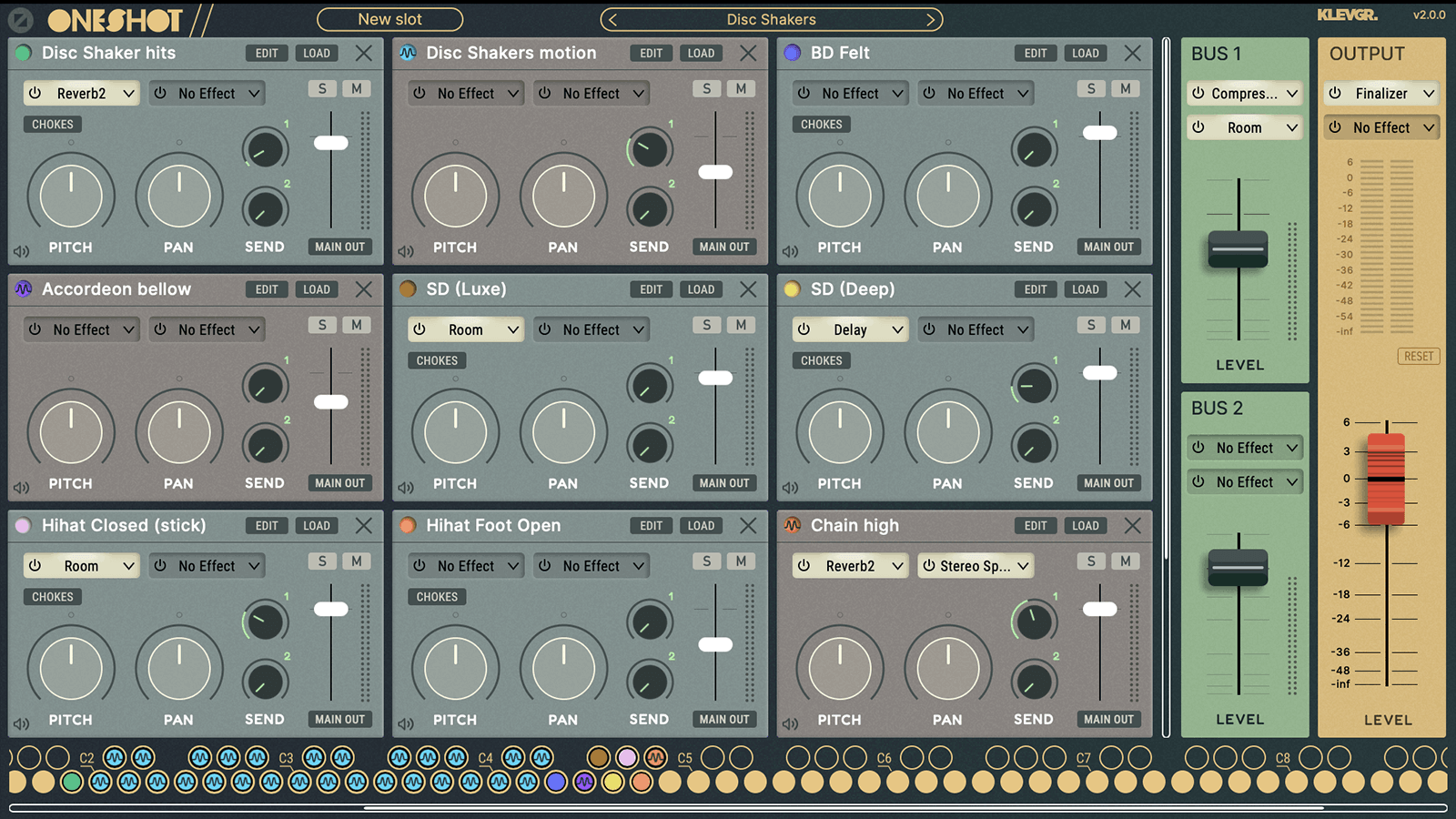The image size is (1456, 819).
Task: Toggle power on the Reverb2 effect in Disc Shaker hits
Action: [35, 93]
